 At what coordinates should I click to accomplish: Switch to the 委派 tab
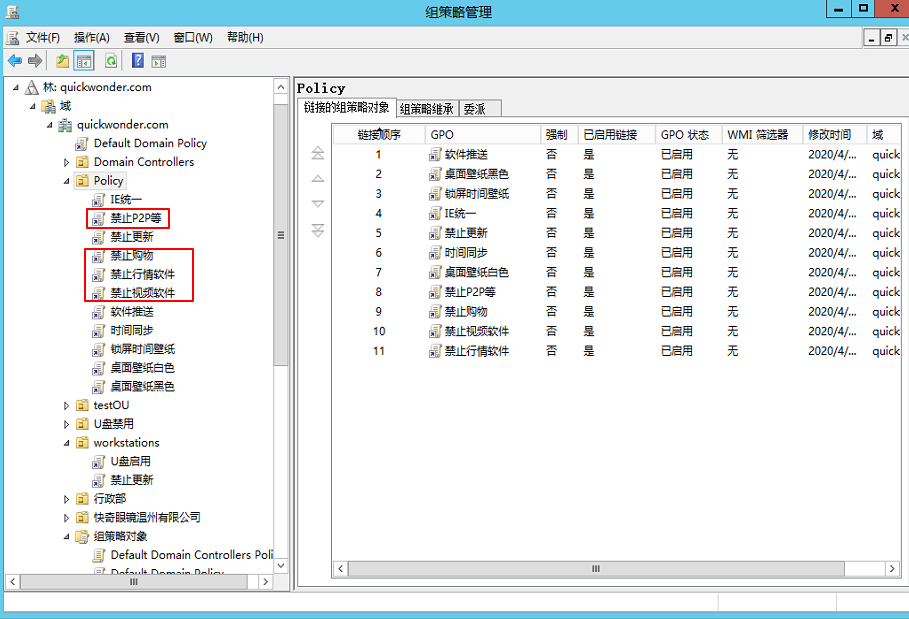[x=474, y=108]
